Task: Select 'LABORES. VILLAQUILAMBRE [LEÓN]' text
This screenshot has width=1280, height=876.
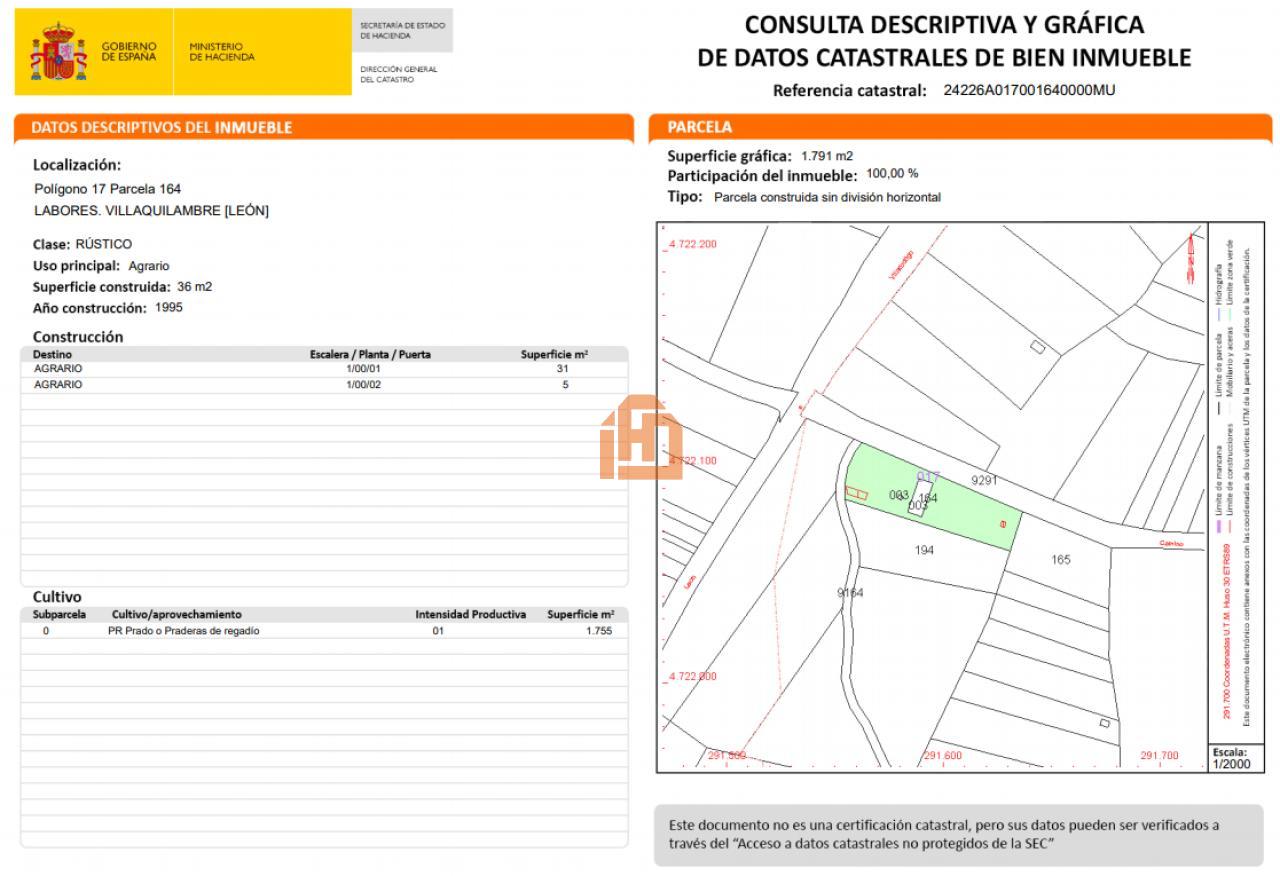Action: click(x=151, y=211)
